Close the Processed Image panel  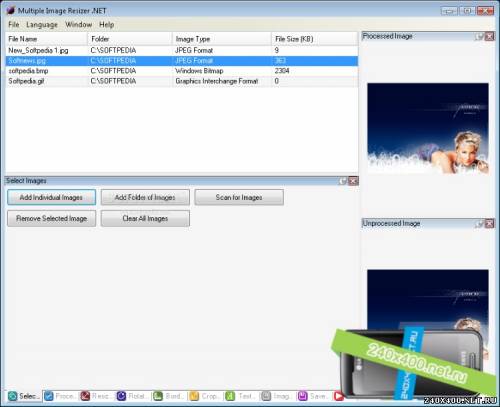point(489,36)
